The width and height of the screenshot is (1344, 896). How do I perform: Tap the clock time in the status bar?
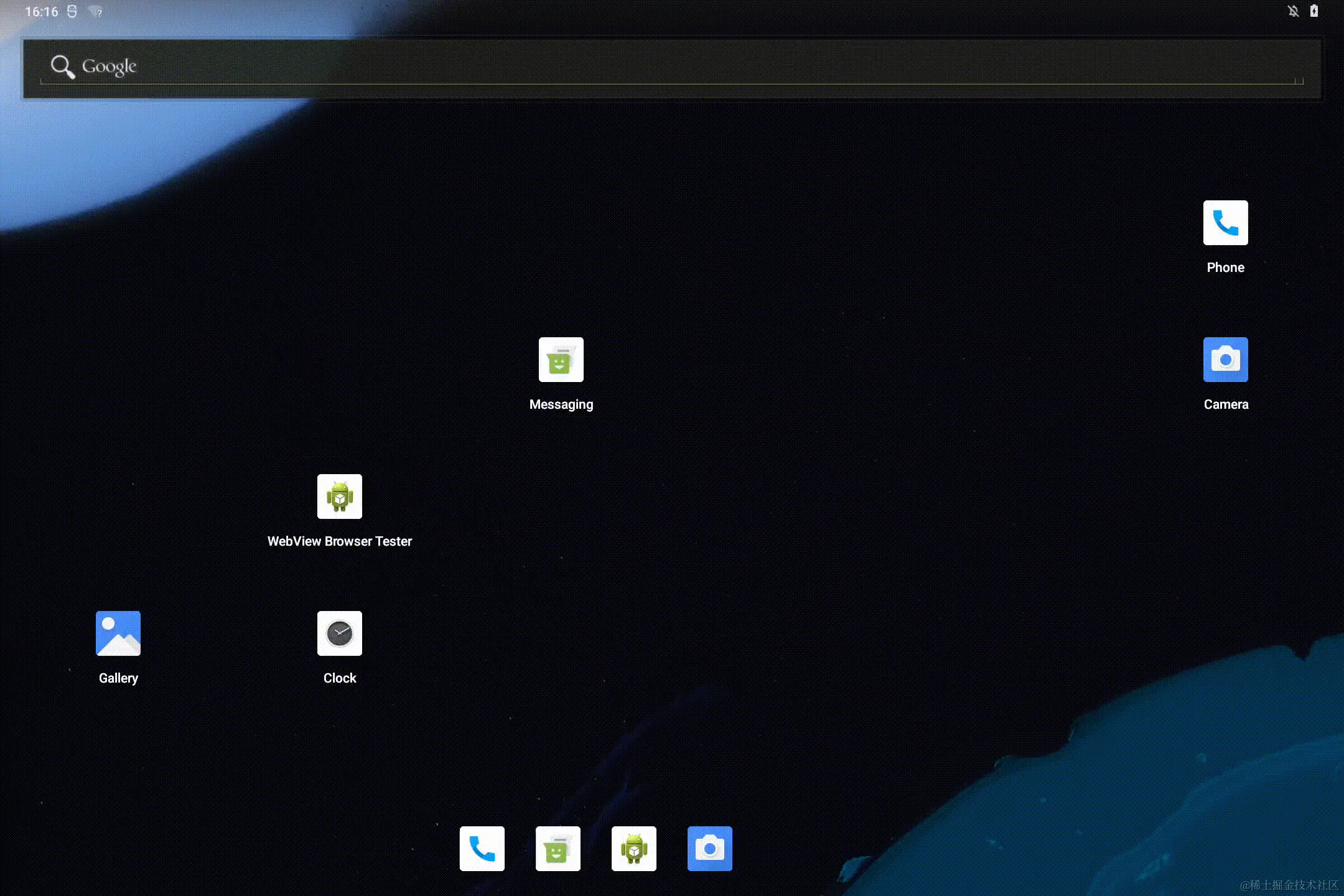click(x=40, y=11)
